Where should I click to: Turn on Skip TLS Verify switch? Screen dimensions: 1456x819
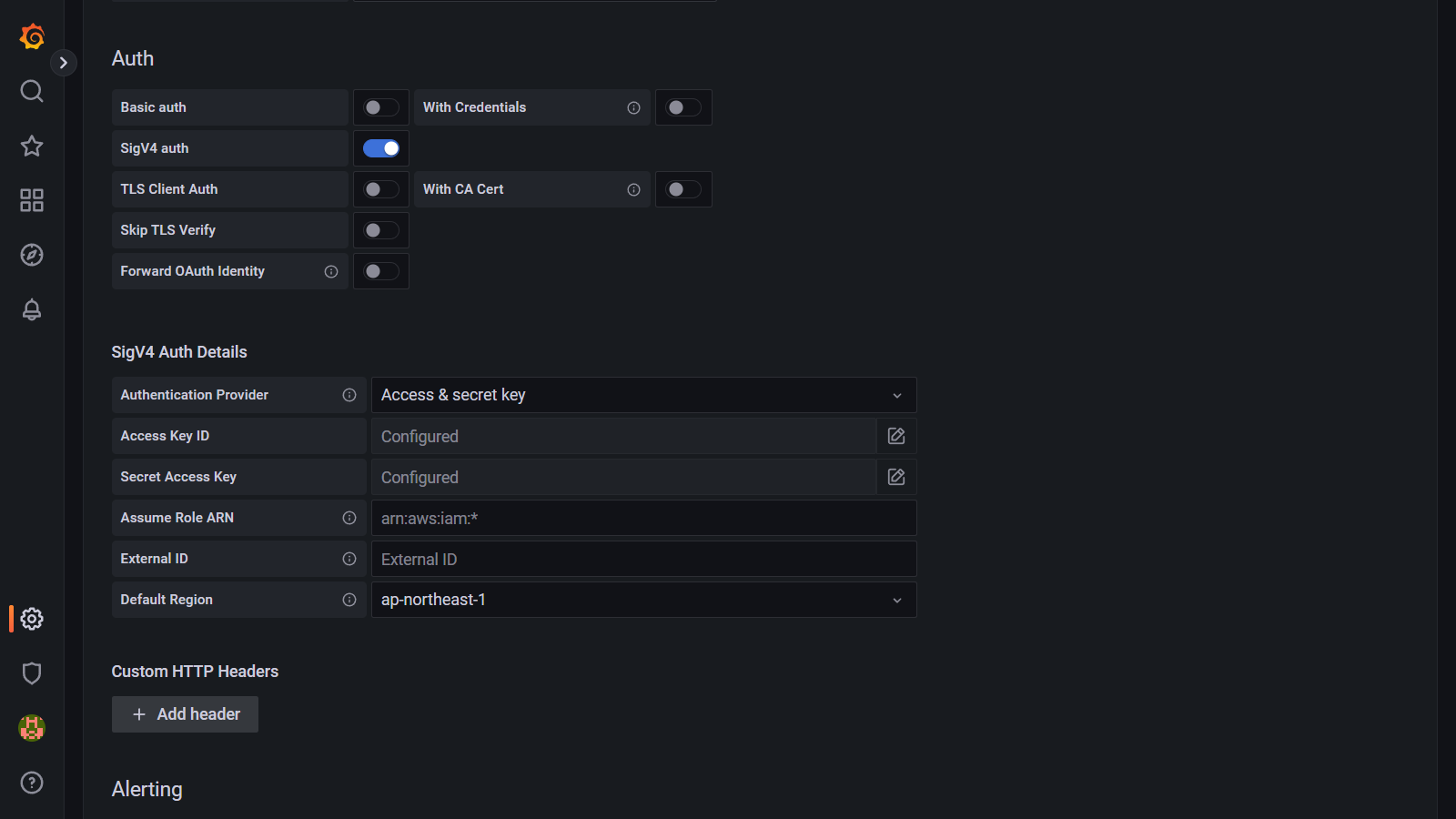[x=381, y=230]
